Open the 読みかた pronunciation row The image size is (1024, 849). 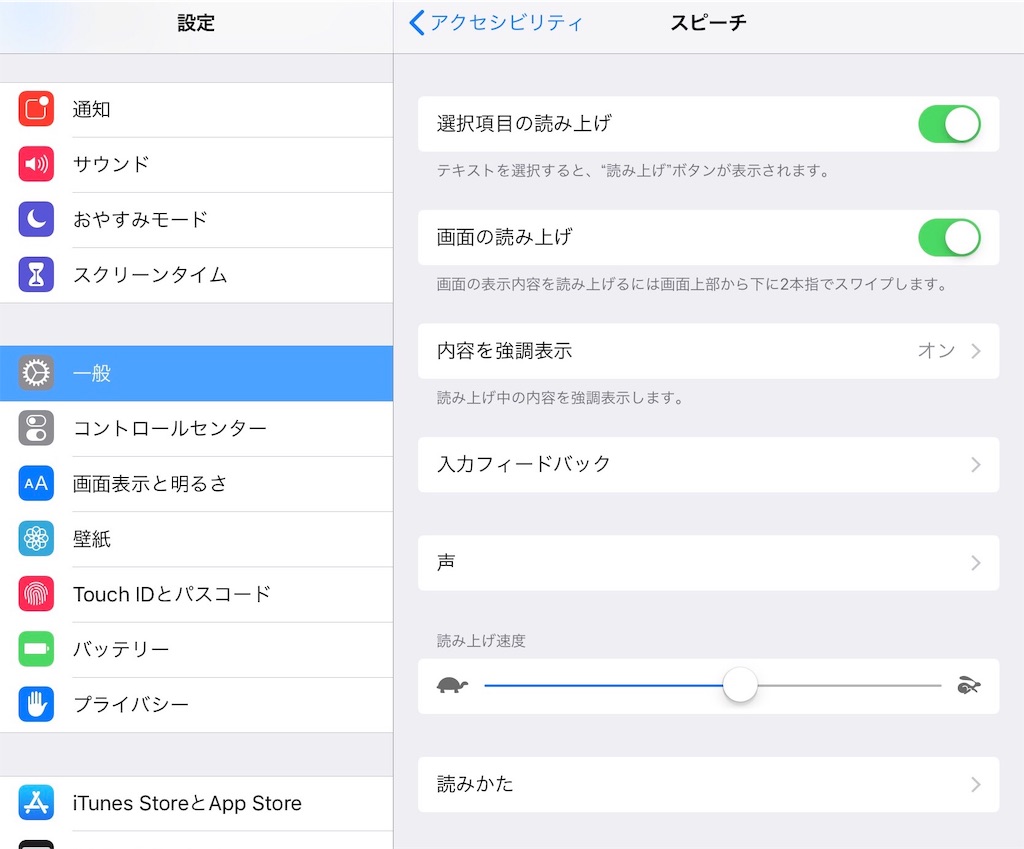click(709, 784)
